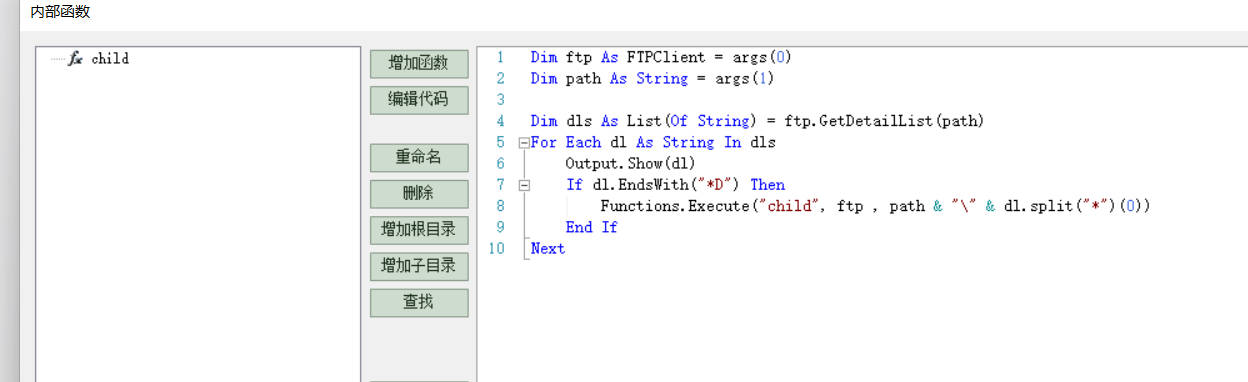Click the 编辑代码 button
Screen dimensions: 1248x382
click(x=419, y=99)
